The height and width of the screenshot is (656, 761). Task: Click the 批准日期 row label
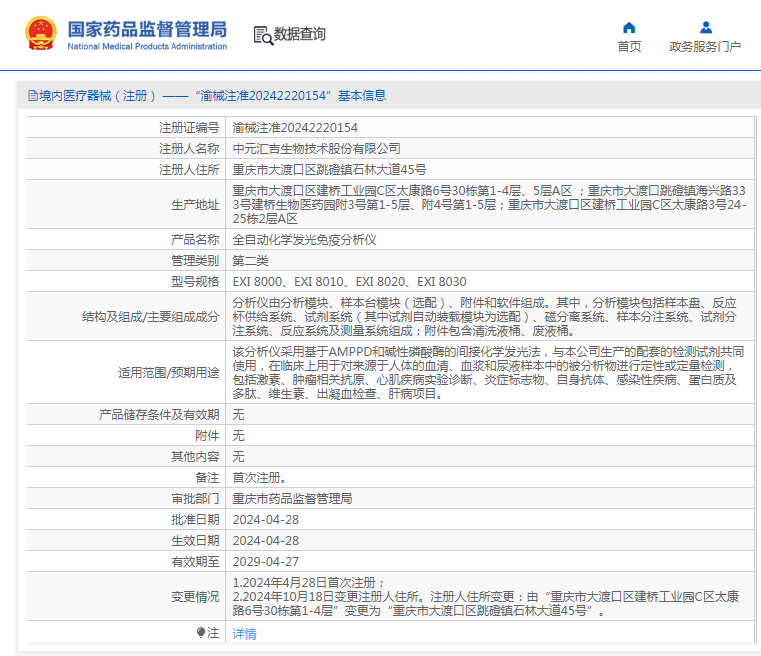(195, 520)
